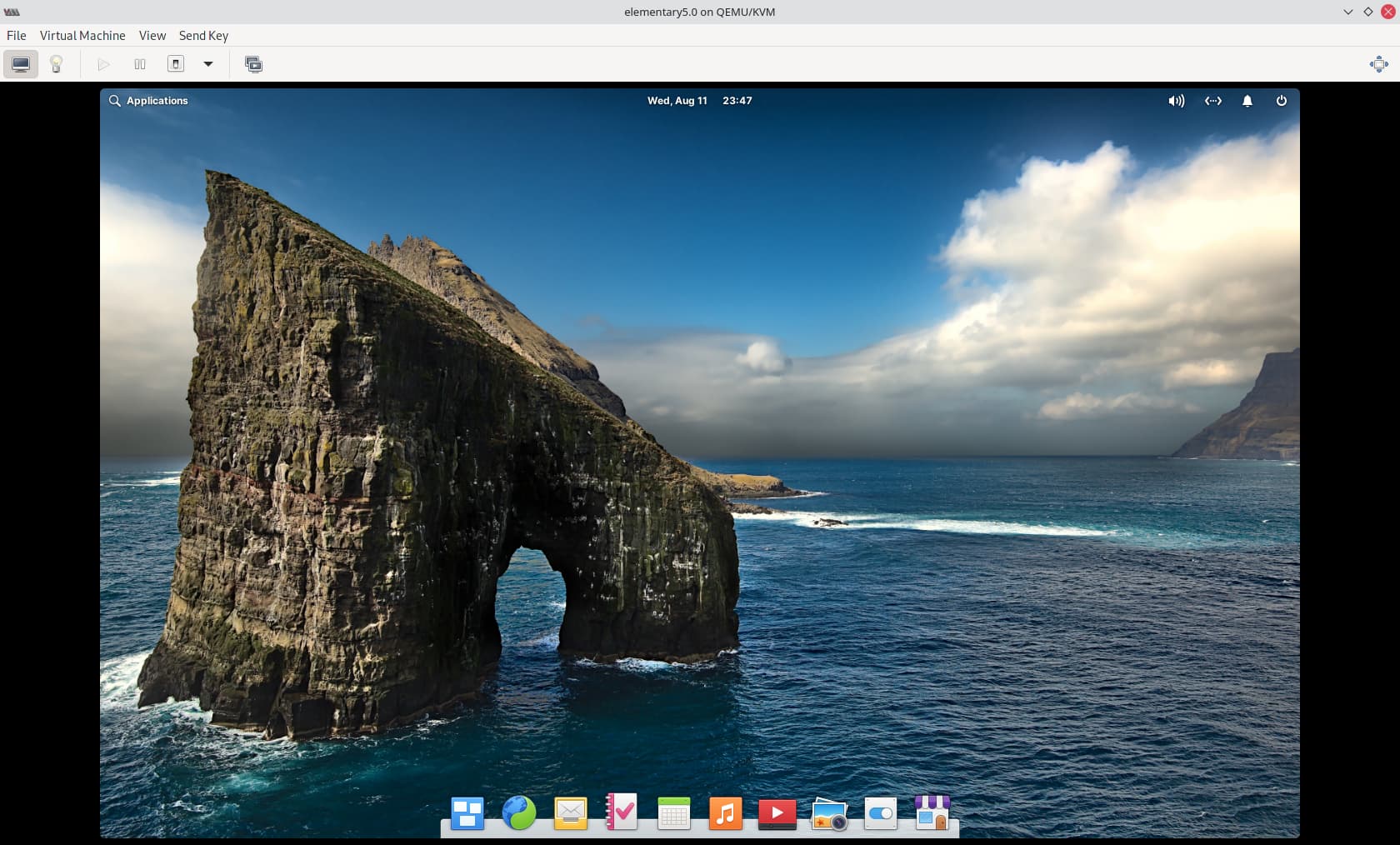Open the Applications launcher menu
Viewport: 1400px width, 845px height.
pyautogui.click(x=148, y=101)
